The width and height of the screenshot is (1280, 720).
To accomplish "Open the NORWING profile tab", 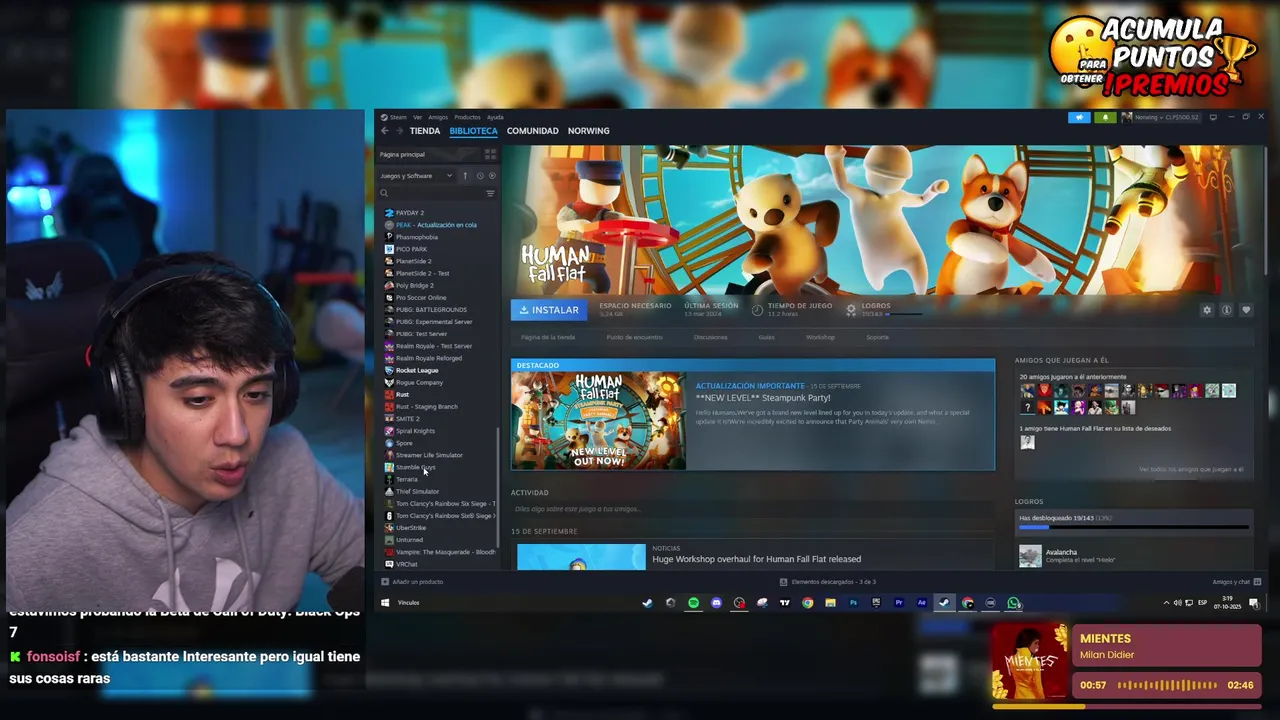I will 588,131.
